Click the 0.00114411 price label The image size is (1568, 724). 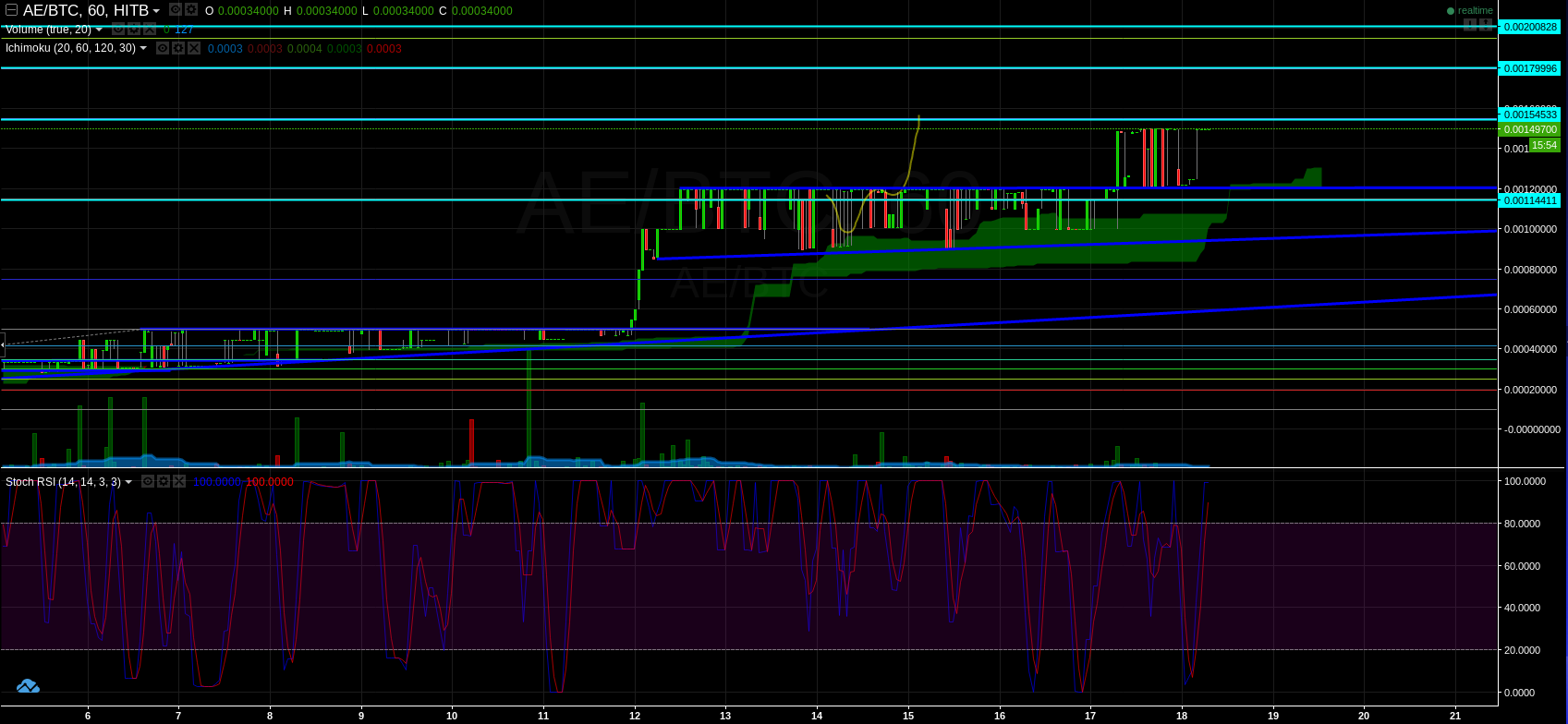click(1529, 200)
